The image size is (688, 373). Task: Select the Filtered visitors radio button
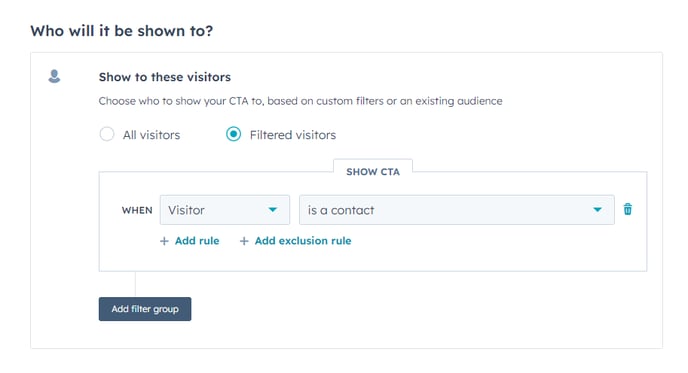point(233,134)
